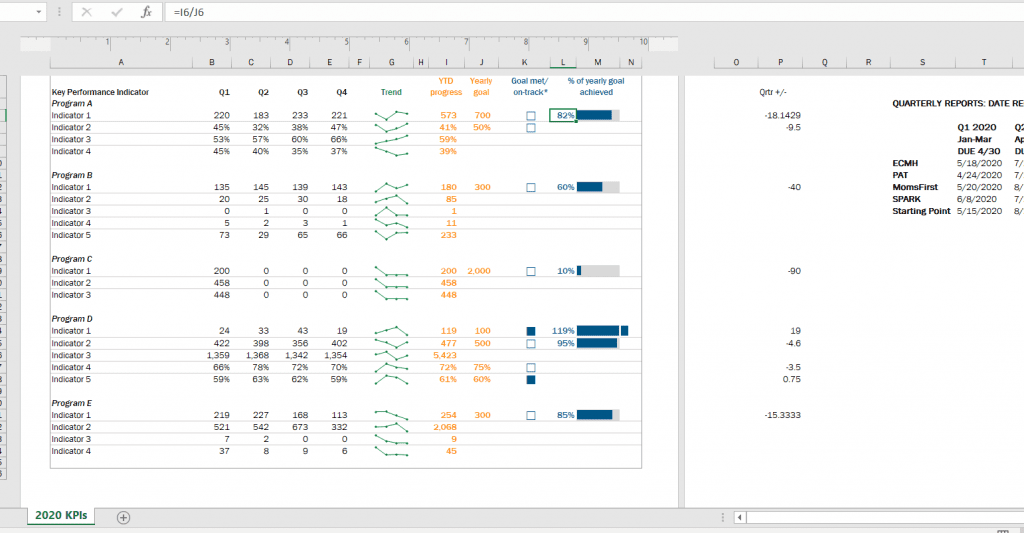
Task: Click the '% of yearly goal achieved' heading
Action: [x=596, y=86]
